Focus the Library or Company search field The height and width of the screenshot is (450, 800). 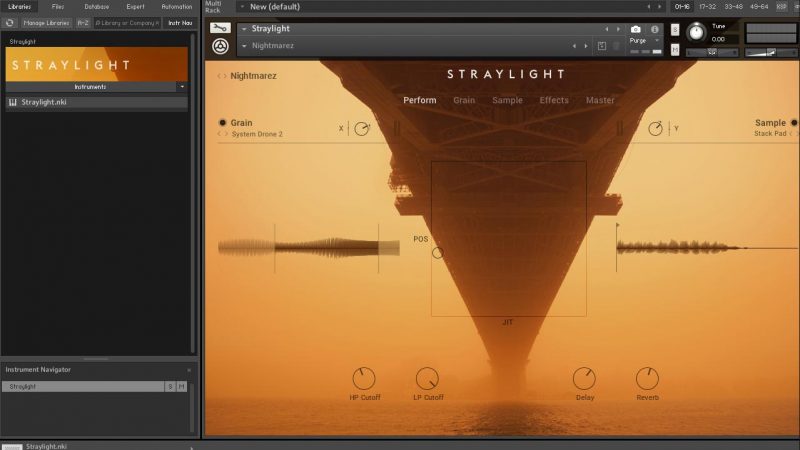pyautogui.click(x=128, y=23)
